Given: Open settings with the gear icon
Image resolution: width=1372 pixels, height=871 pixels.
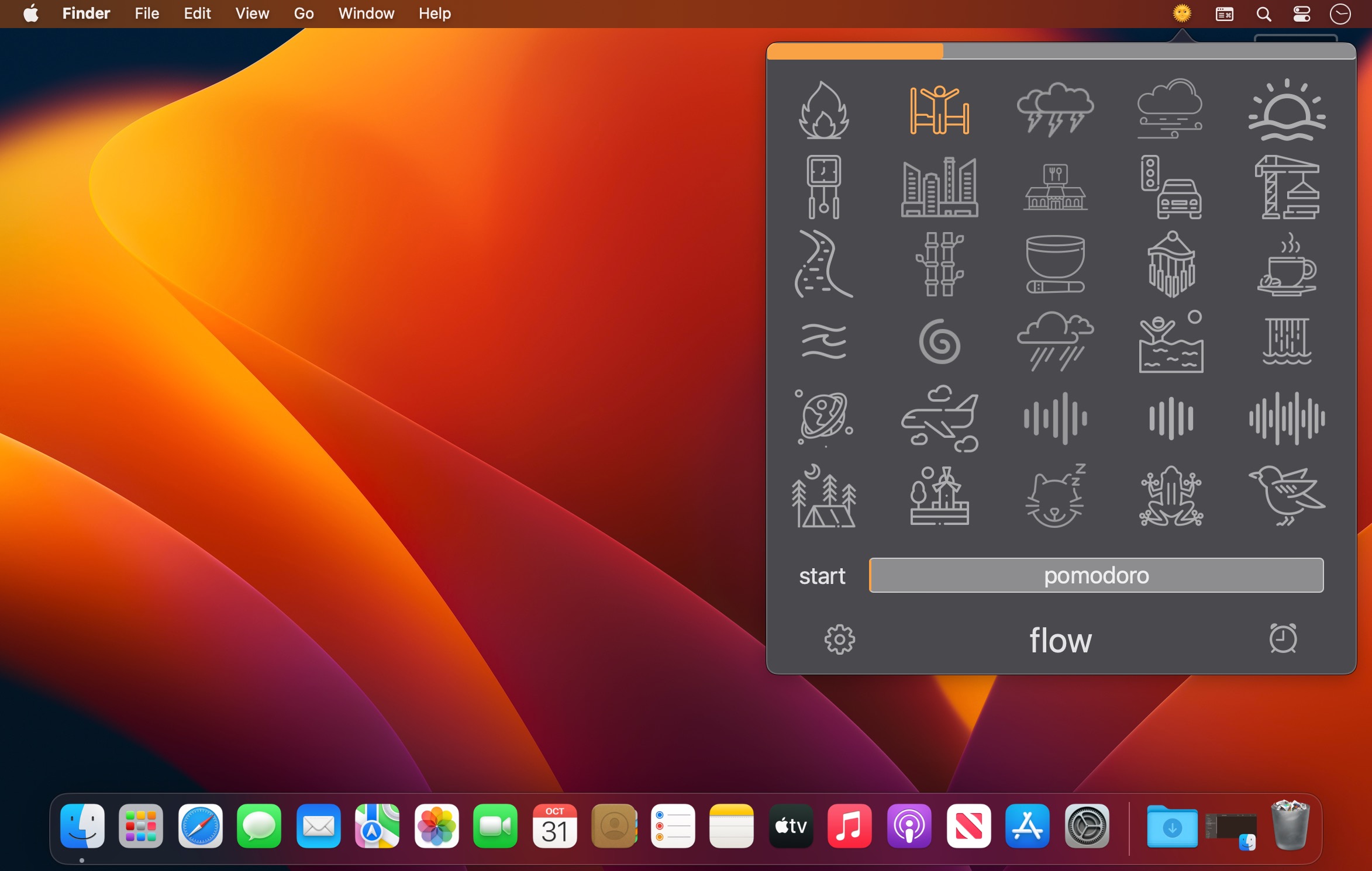Looking at the screenshot, I should (839, 640).
